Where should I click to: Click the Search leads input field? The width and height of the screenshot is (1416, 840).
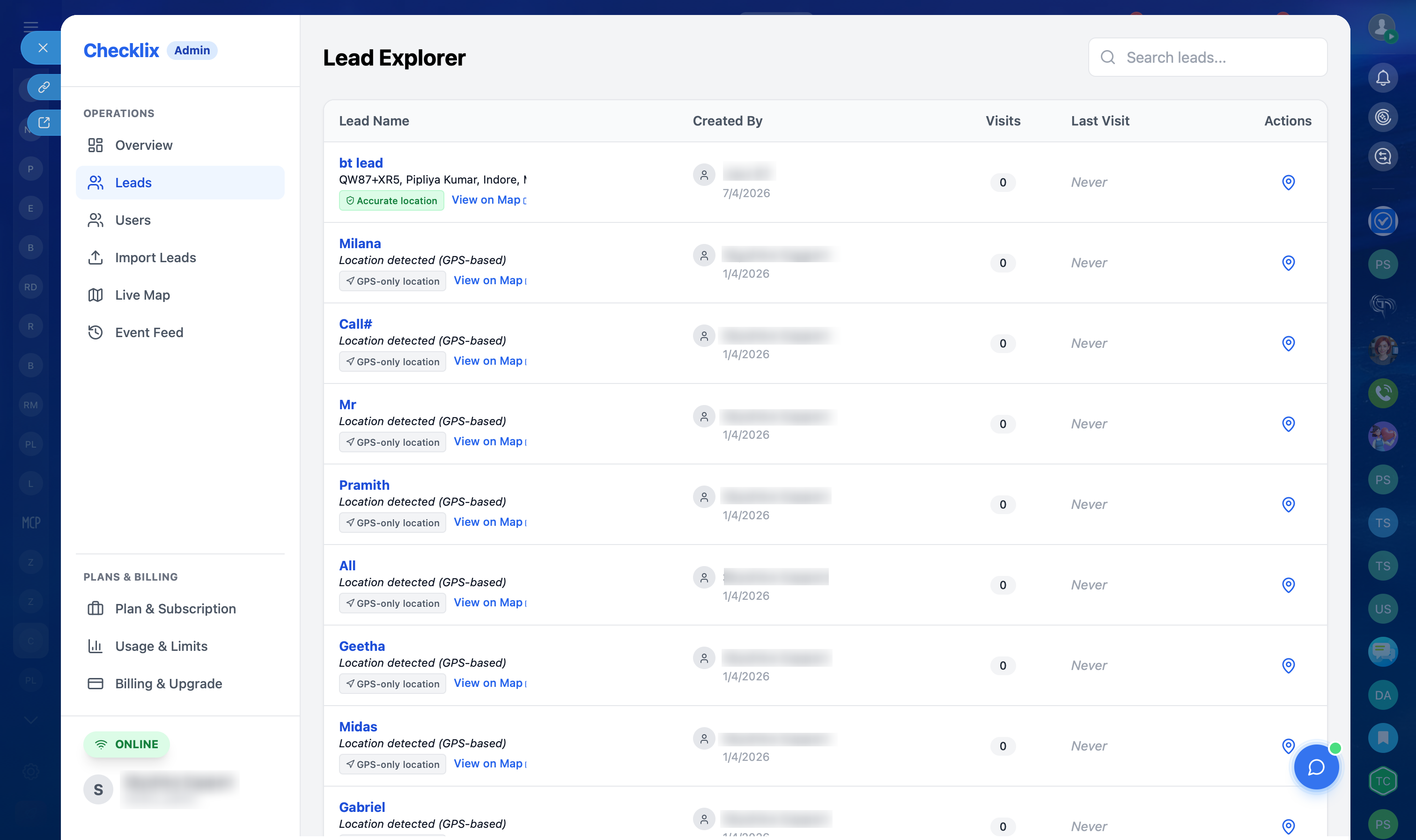tap(1217, 57)
